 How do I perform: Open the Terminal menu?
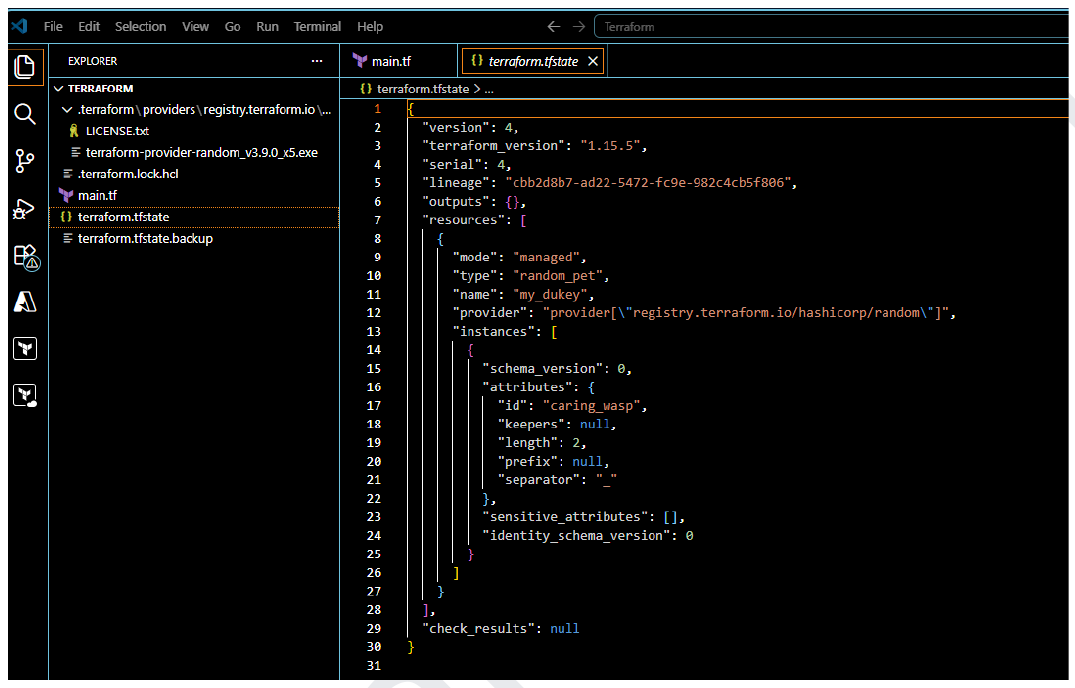coord(317,26)
